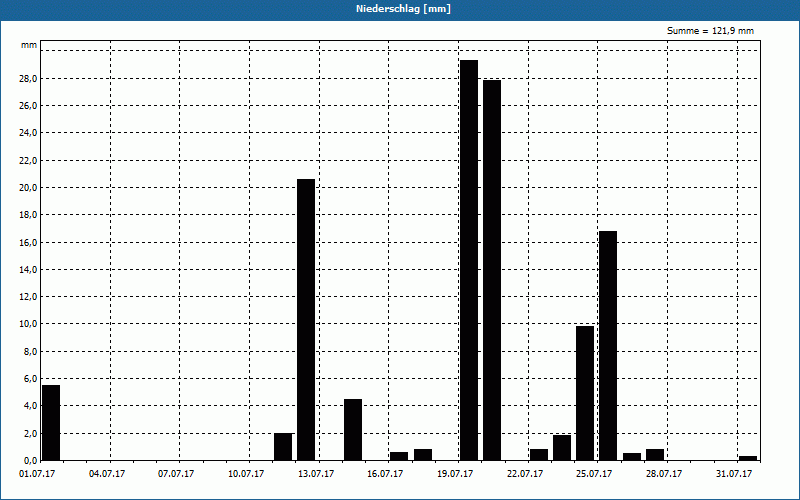800x500 pixels.
Task: Click the 16.07.17 date label
Action: point(385,474)
